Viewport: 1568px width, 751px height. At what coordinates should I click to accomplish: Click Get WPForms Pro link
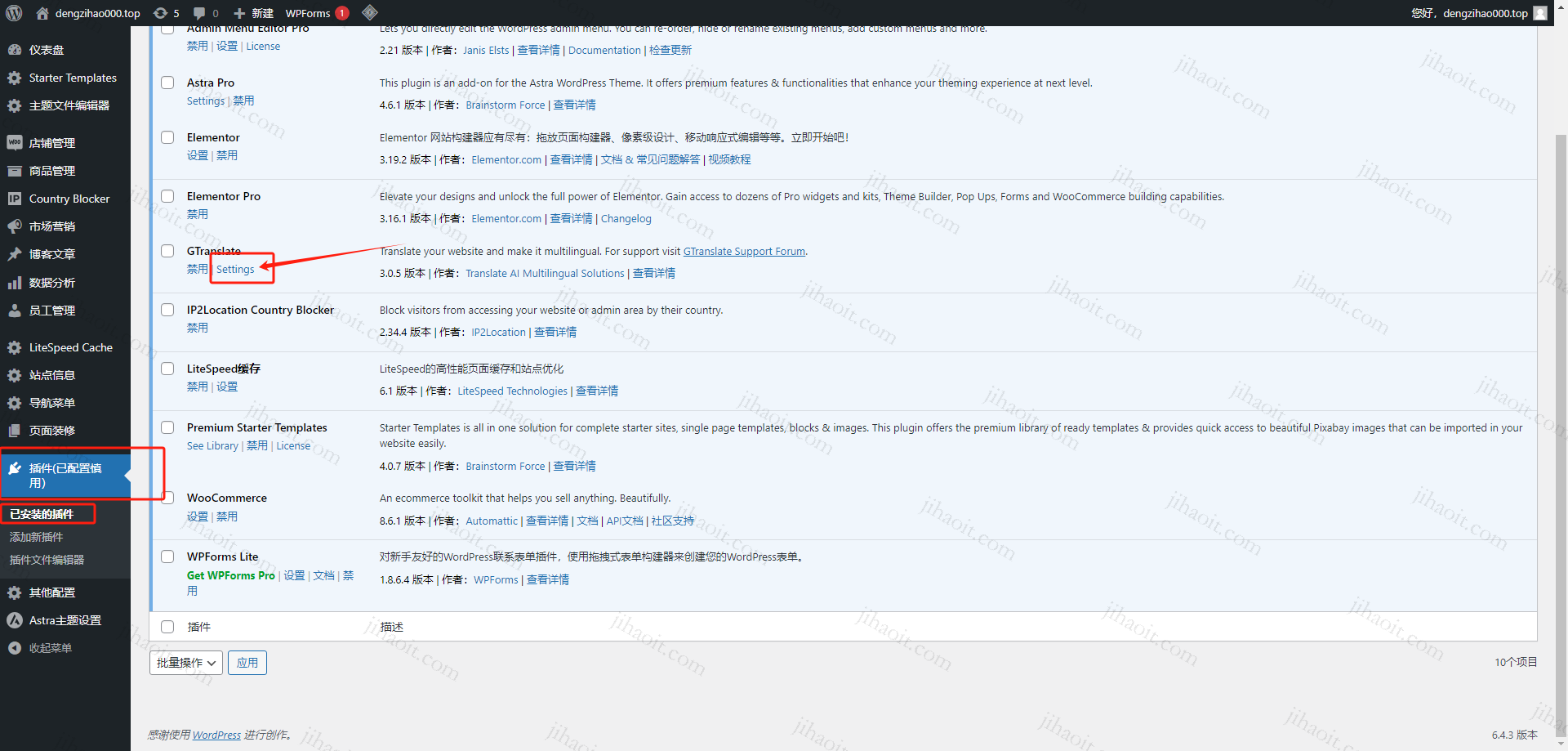point(230,575)
